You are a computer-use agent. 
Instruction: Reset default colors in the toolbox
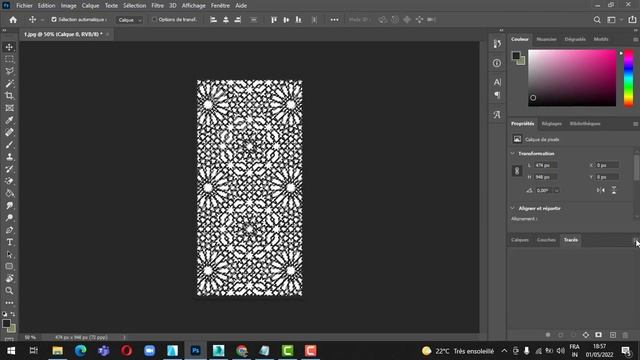tap(4, 314)
